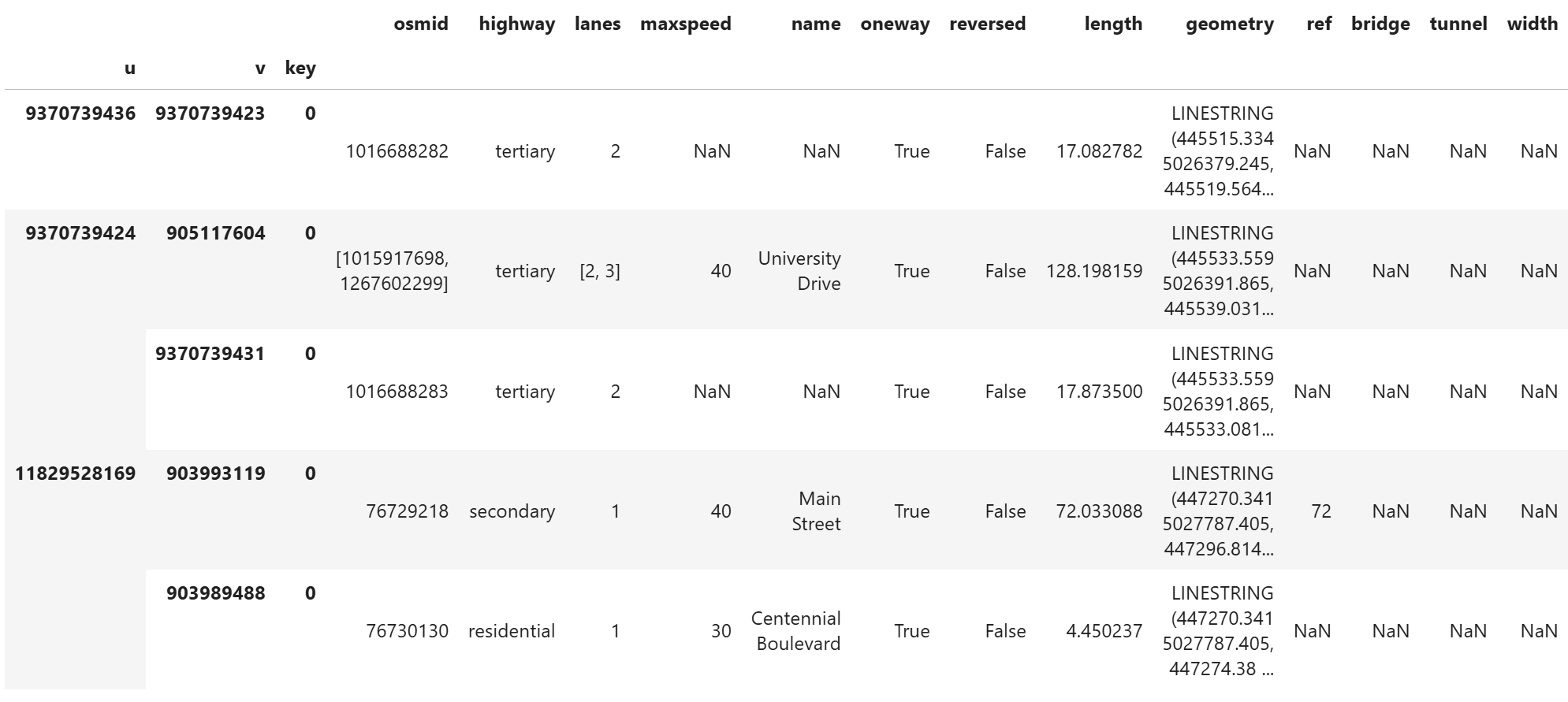Click the residential highway cell

[511, 631]
